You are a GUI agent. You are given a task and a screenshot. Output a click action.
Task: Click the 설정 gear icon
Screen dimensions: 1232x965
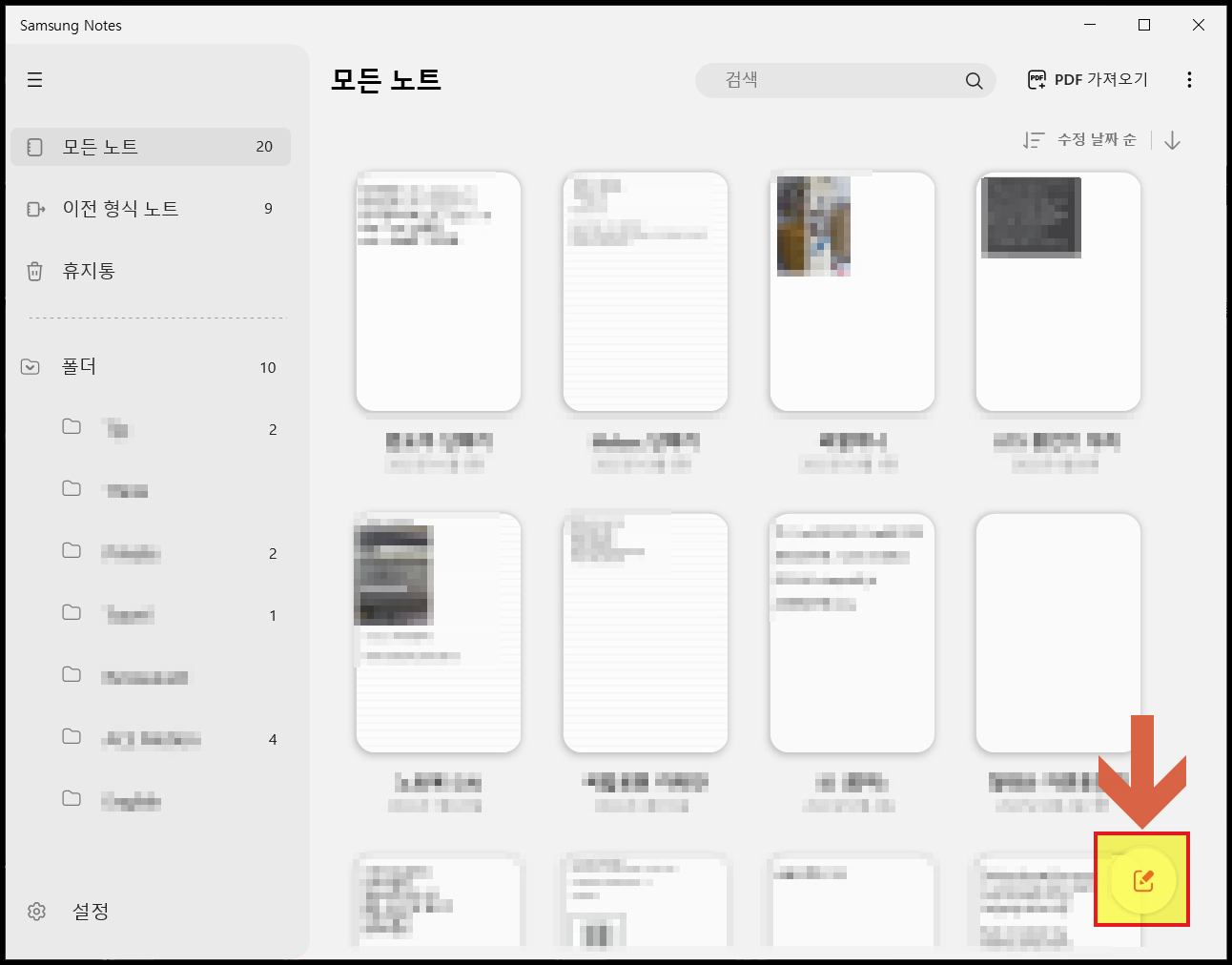pos(36,912)
